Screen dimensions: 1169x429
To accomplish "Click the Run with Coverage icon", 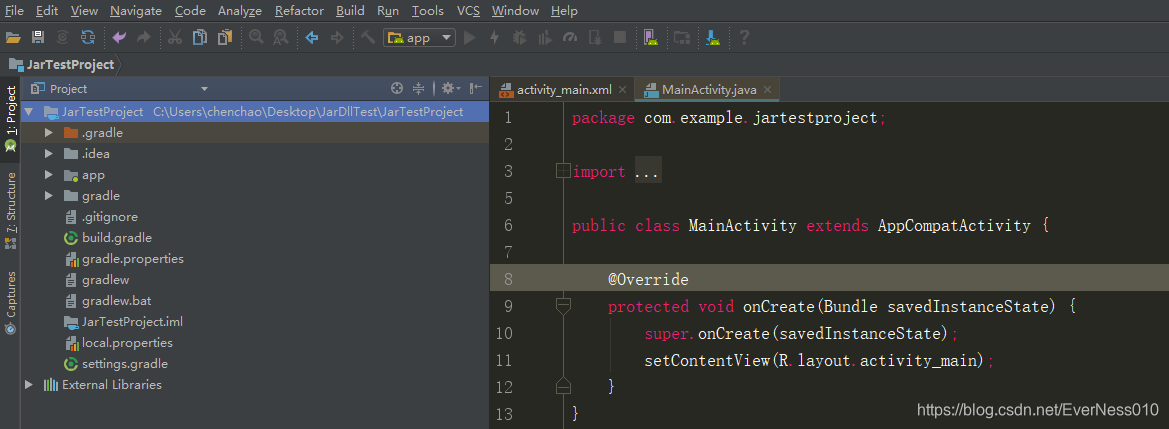I will [x=545, y=37].
